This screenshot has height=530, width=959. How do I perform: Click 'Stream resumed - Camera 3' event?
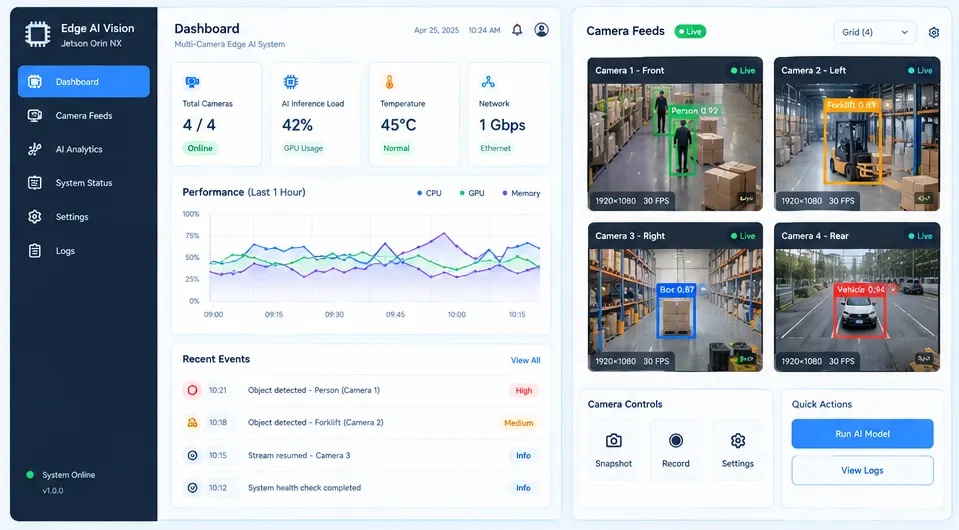(x=299, y=455)
